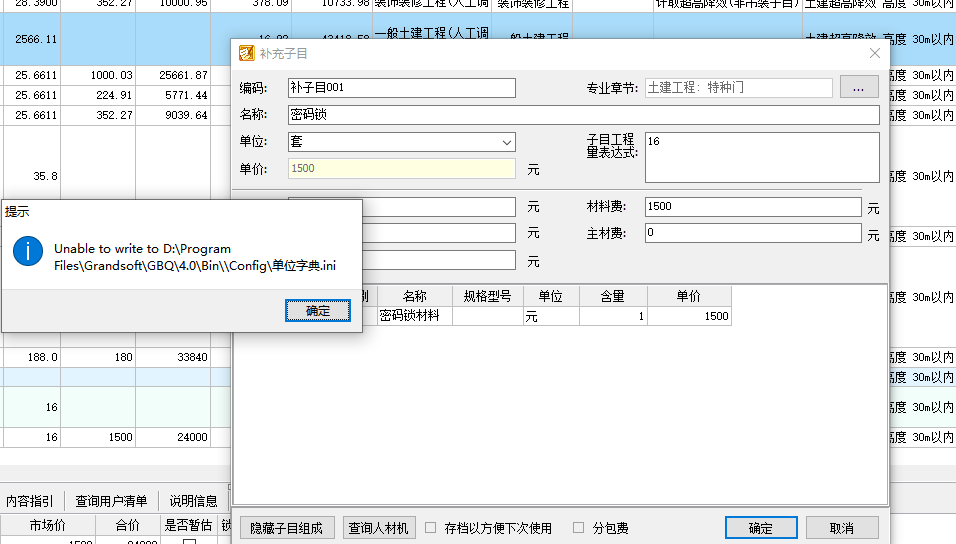
Task: Click the 是否暂估 column header
Action: pos(188,525)
